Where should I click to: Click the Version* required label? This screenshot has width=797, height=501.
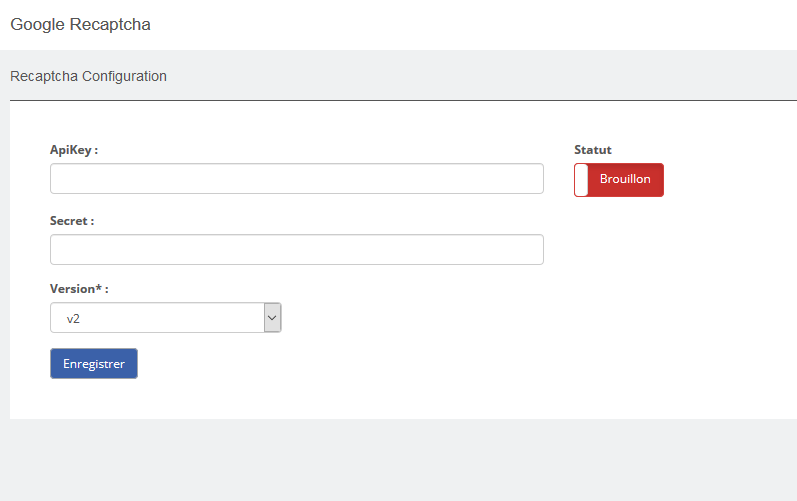79,289
